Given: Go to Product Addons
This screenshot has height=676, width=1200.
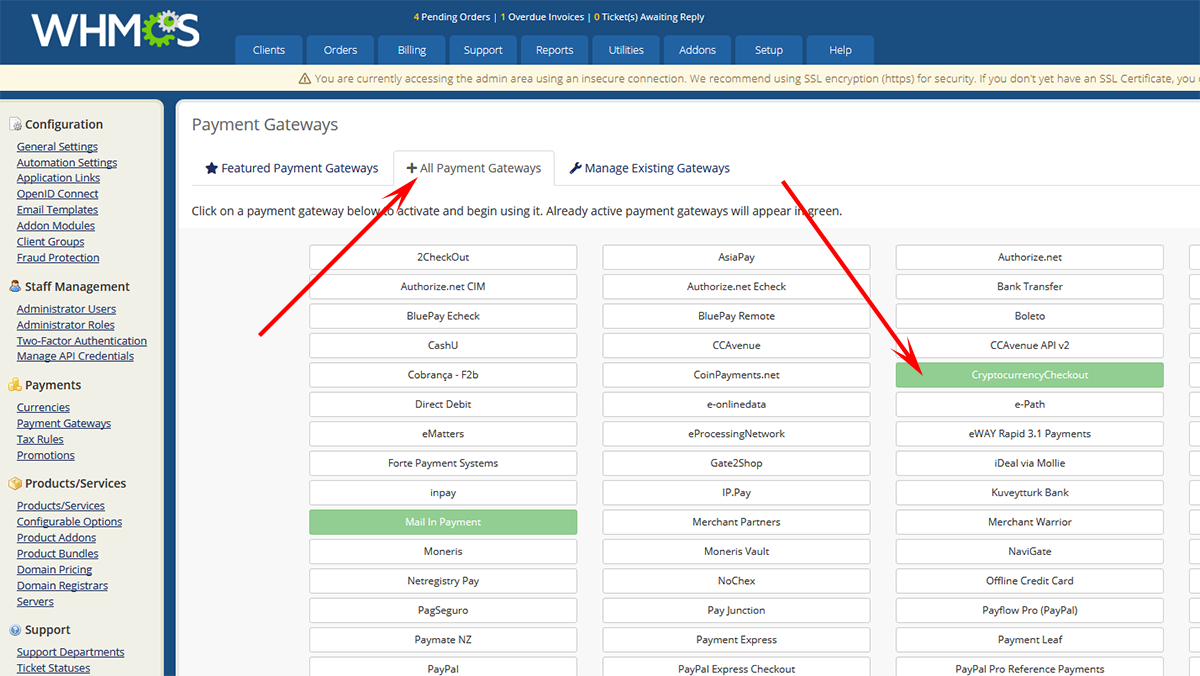Looking at the screenshot, I should (57, 538).
